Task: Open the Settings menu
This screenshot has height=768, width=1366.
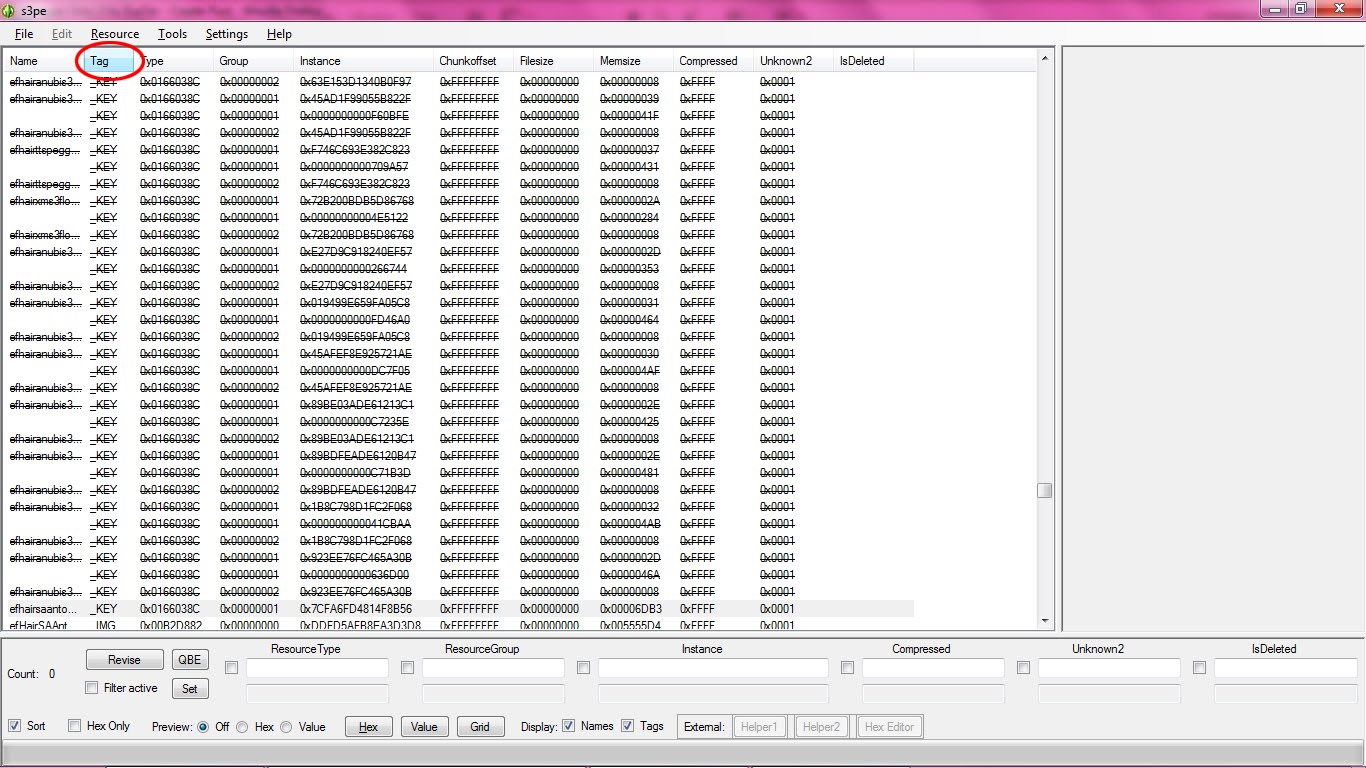Action: [x=226, y=33]
